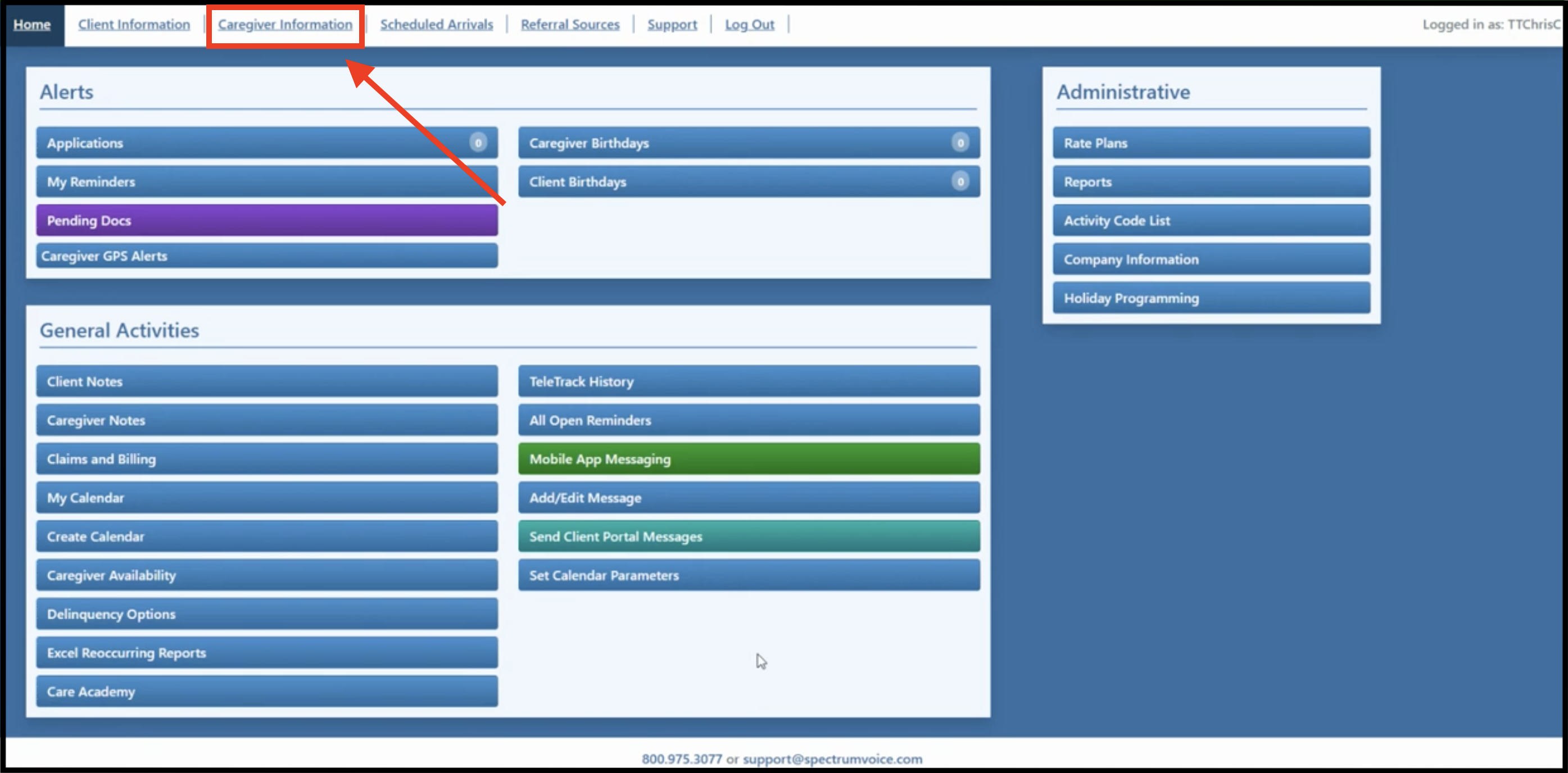Return to the Home tab
This screenshot has height=773, width=1568.
[x=31, y=24]
